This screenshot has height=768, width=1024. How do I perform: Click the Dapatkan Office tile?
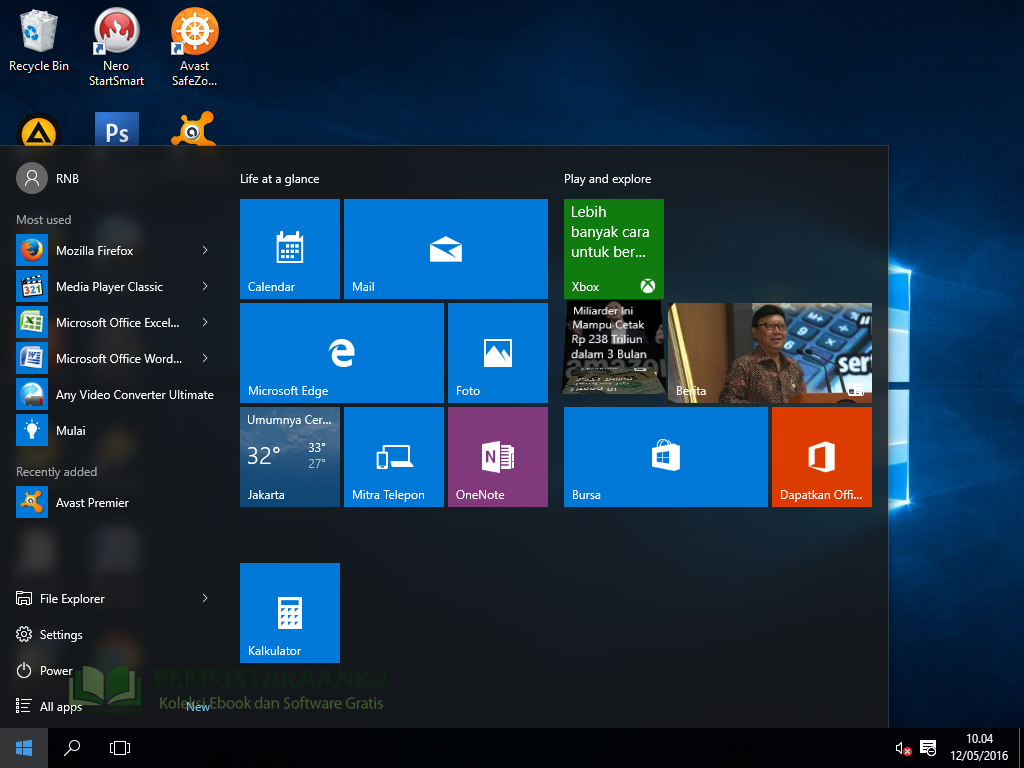pos(821,457)
